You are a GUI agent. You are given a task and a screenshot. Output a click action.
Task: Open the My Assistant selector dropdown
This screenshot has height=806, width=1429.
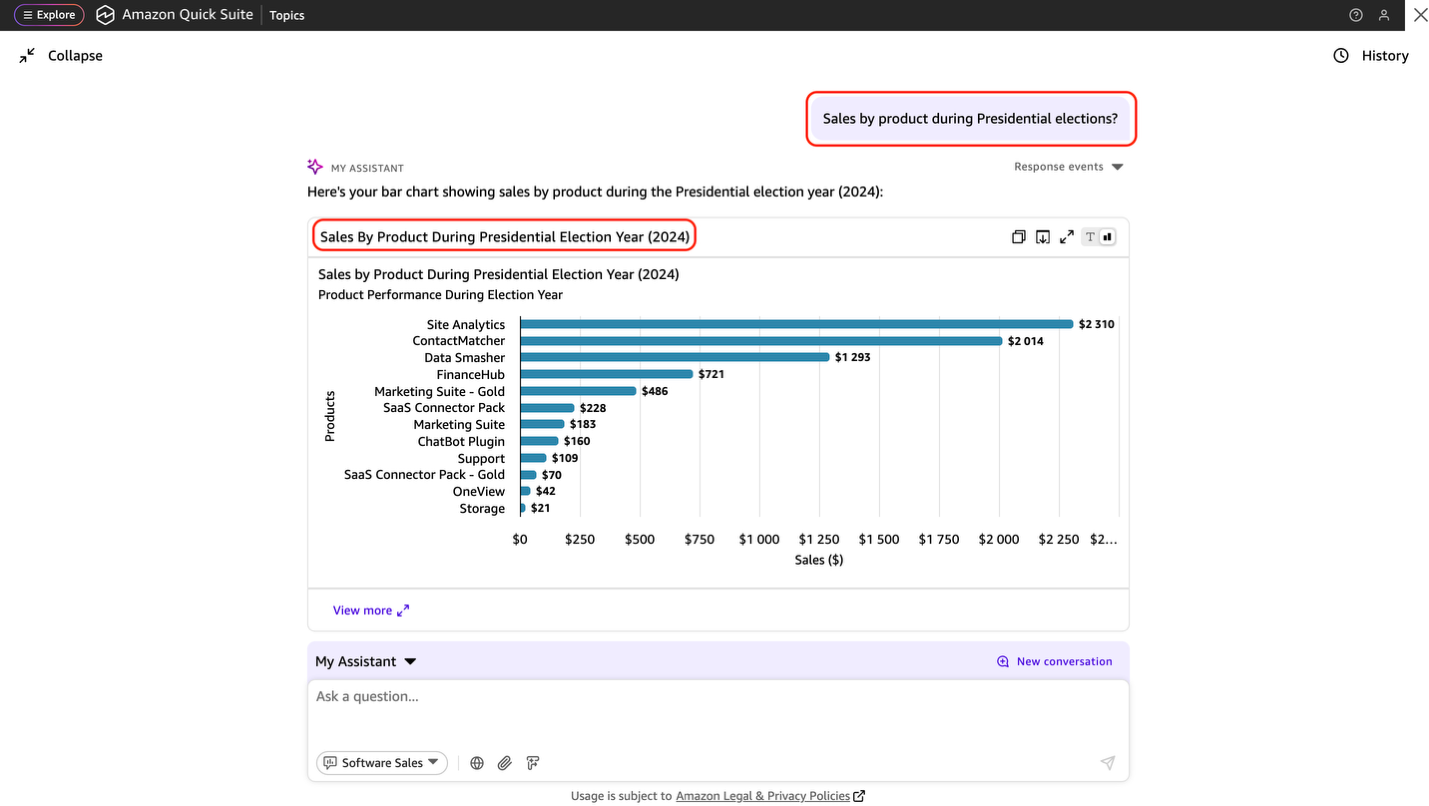pyautogui.click(x=365, y=661)
